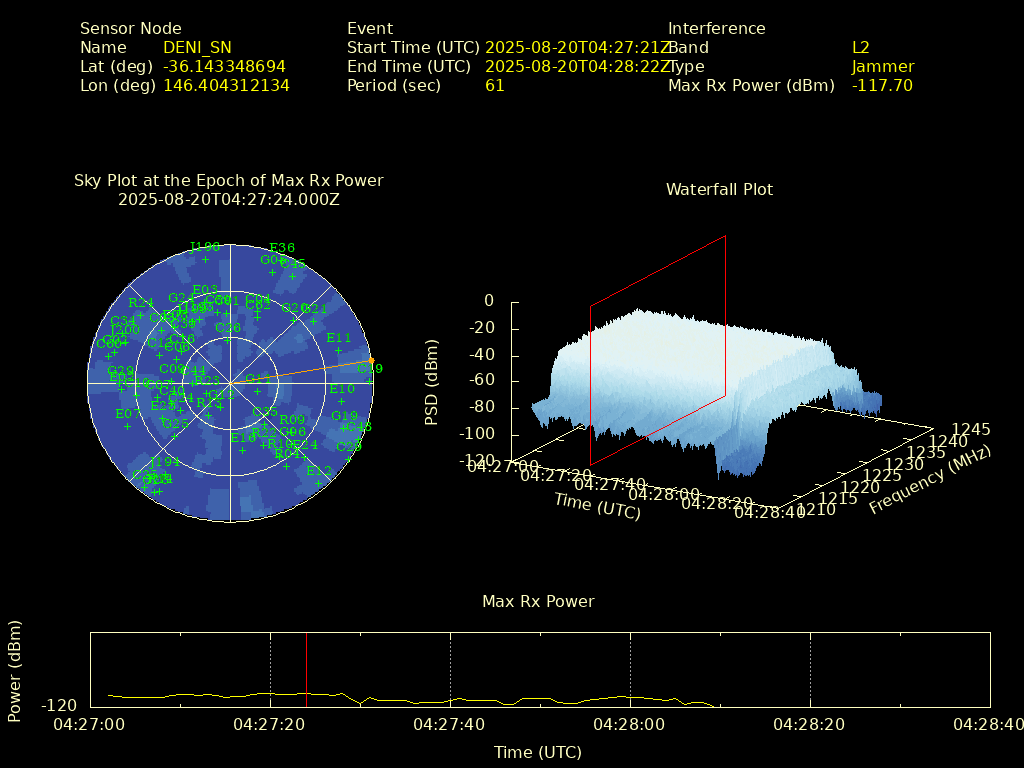The width and height of the screenshot is (1024, 768).
Task: Click the E07 satellite marker
Action: (127, 426)
